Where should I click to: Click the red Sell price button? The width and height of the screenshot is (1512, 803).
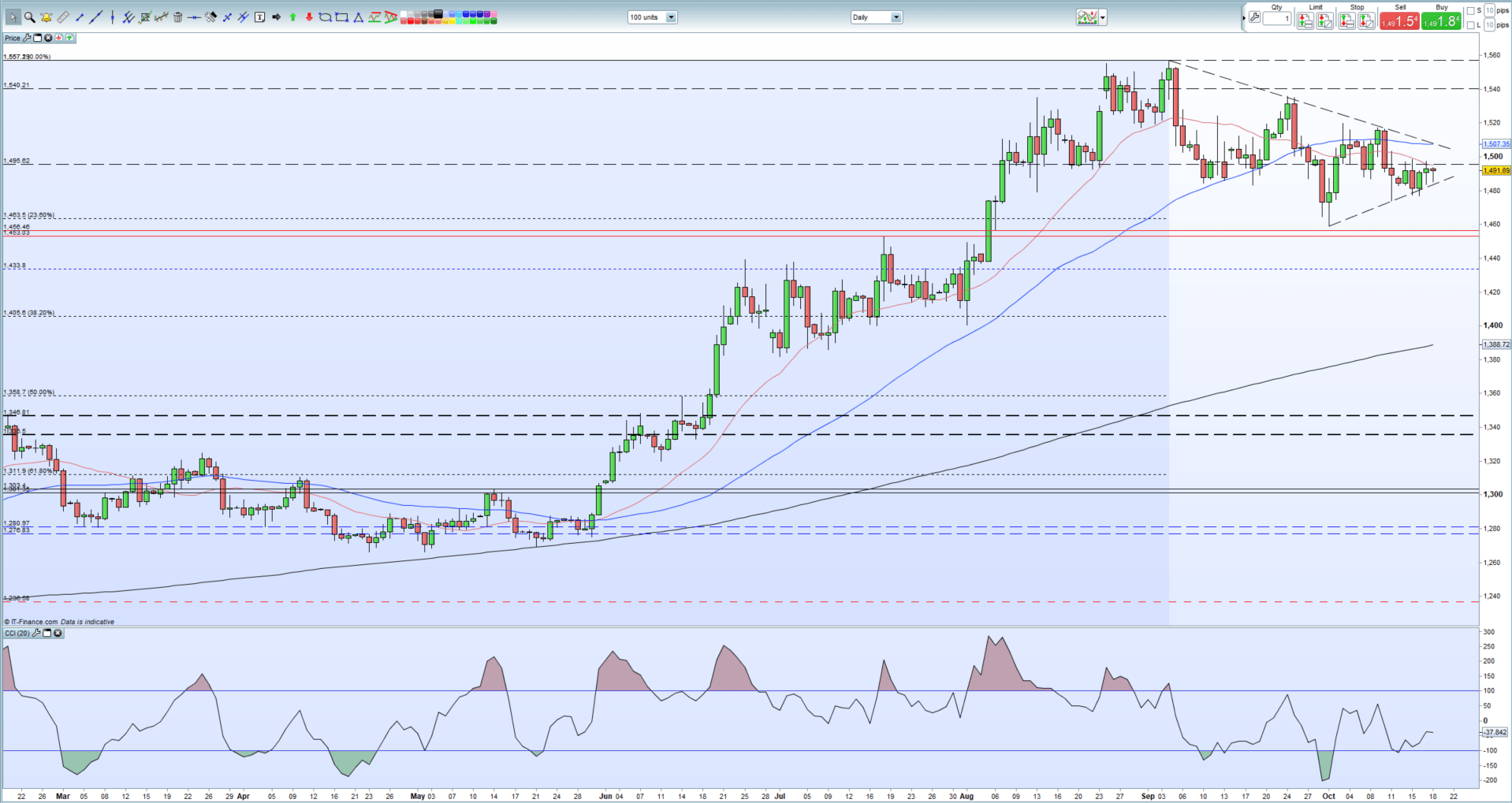pyautogui.click(x=1399, y=21)
